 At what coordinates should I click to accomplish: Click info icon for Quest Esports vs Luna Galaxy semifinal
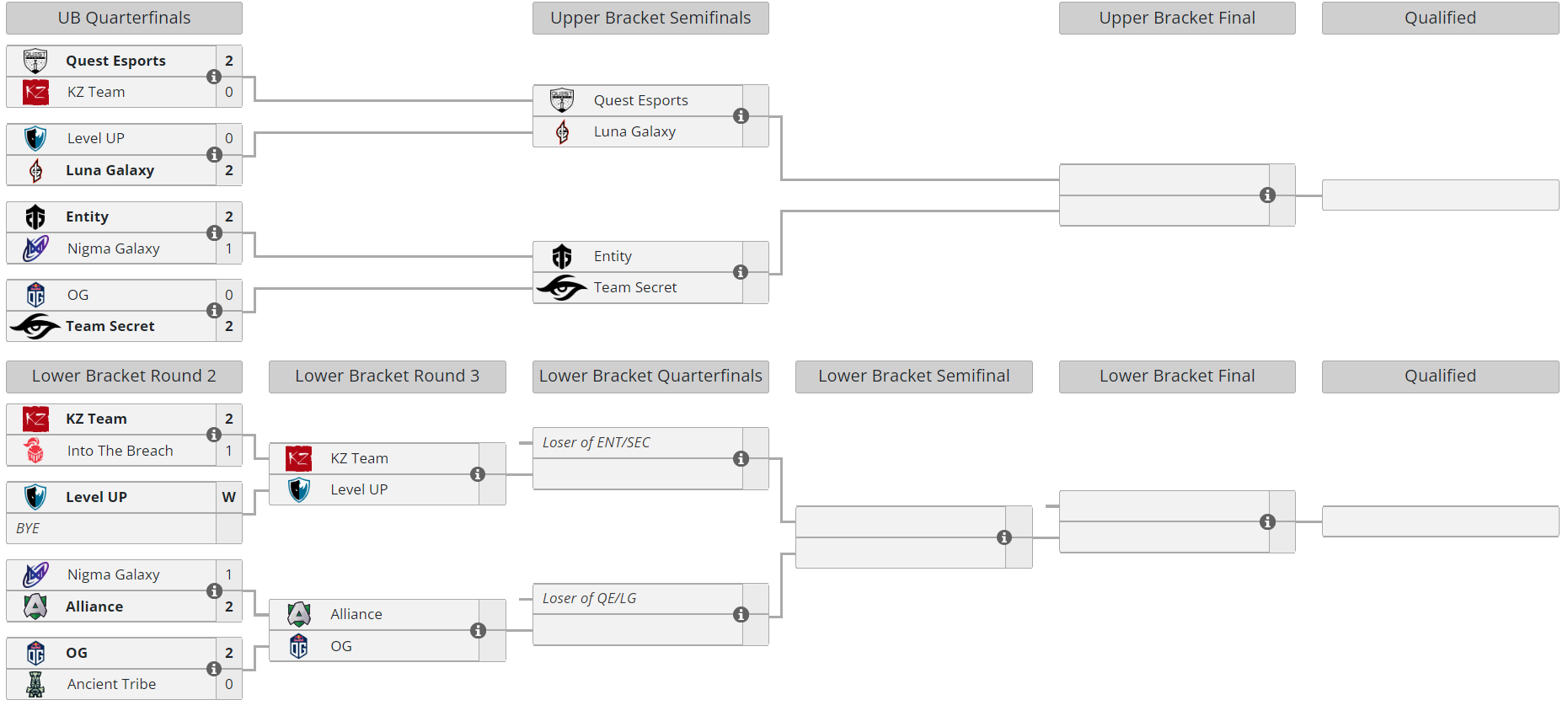click(741, 116)
